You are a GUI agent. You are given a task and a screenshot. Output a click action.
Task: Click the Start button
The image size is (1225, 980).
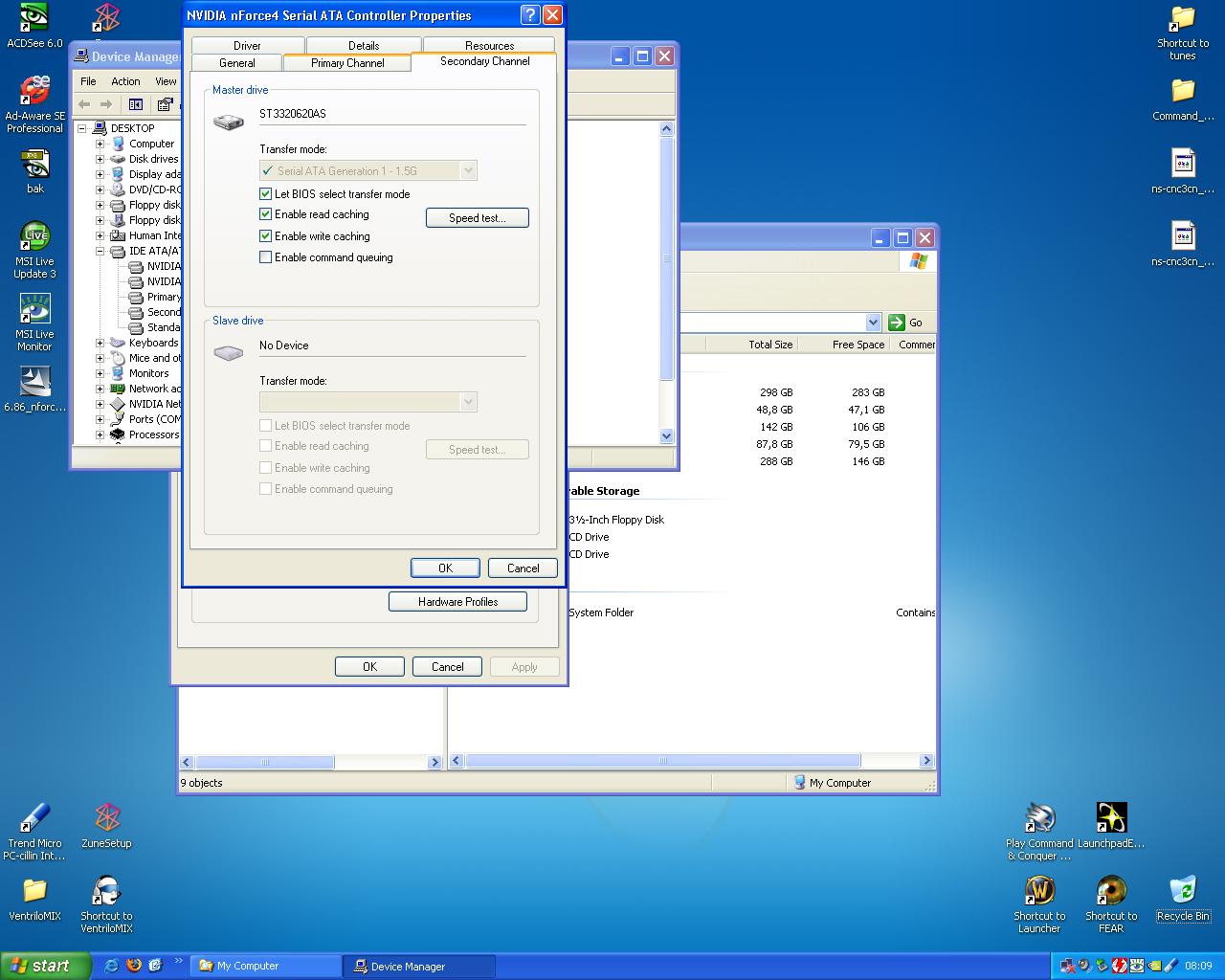click(45, 966)
